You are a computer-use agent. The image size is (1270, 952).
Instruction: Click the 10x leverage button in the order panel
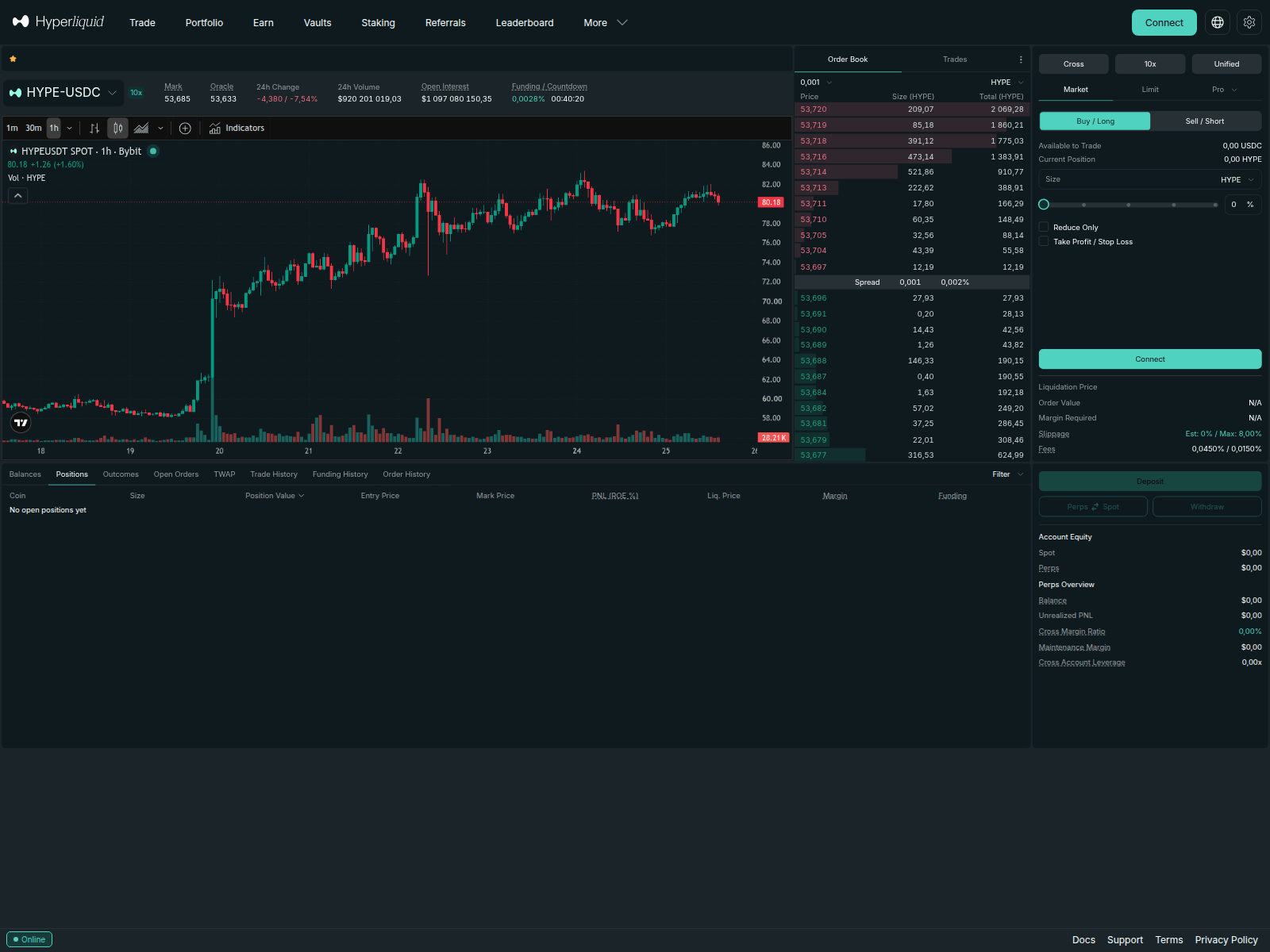pyautogui.click(x=1150, y=64)
